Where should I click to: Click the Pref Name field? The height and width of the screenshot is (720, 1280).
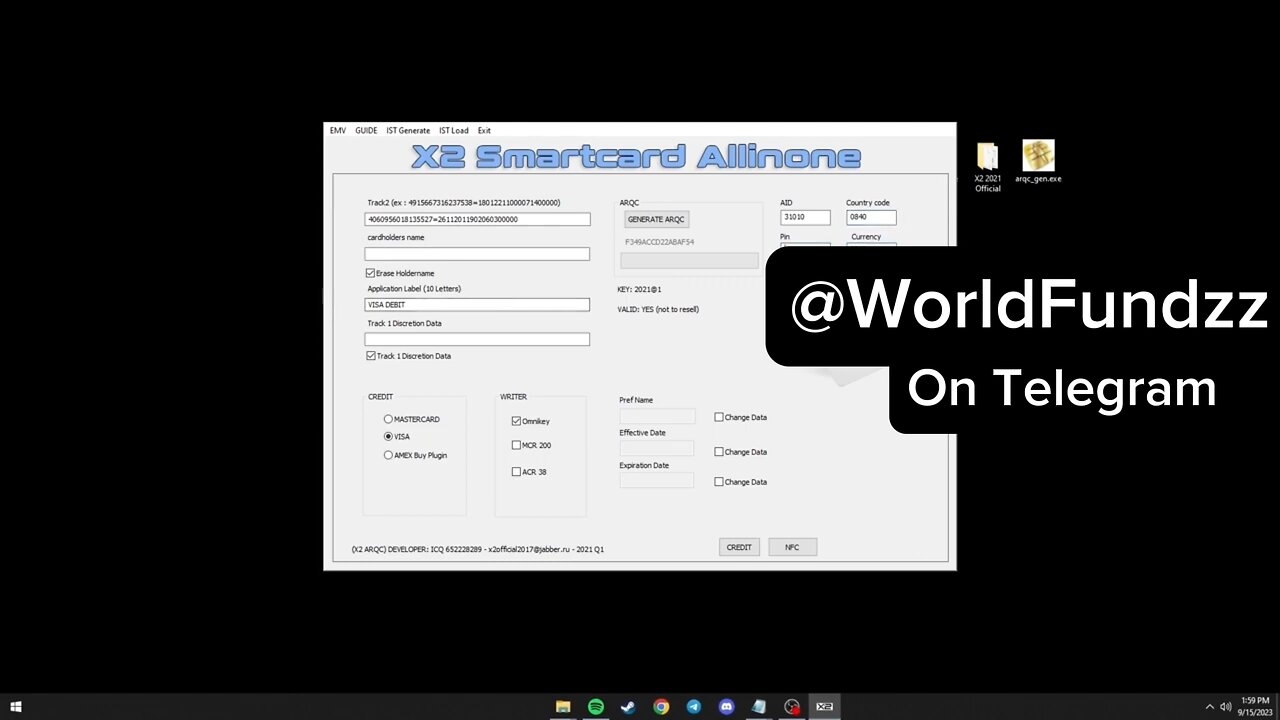(657, 416)
